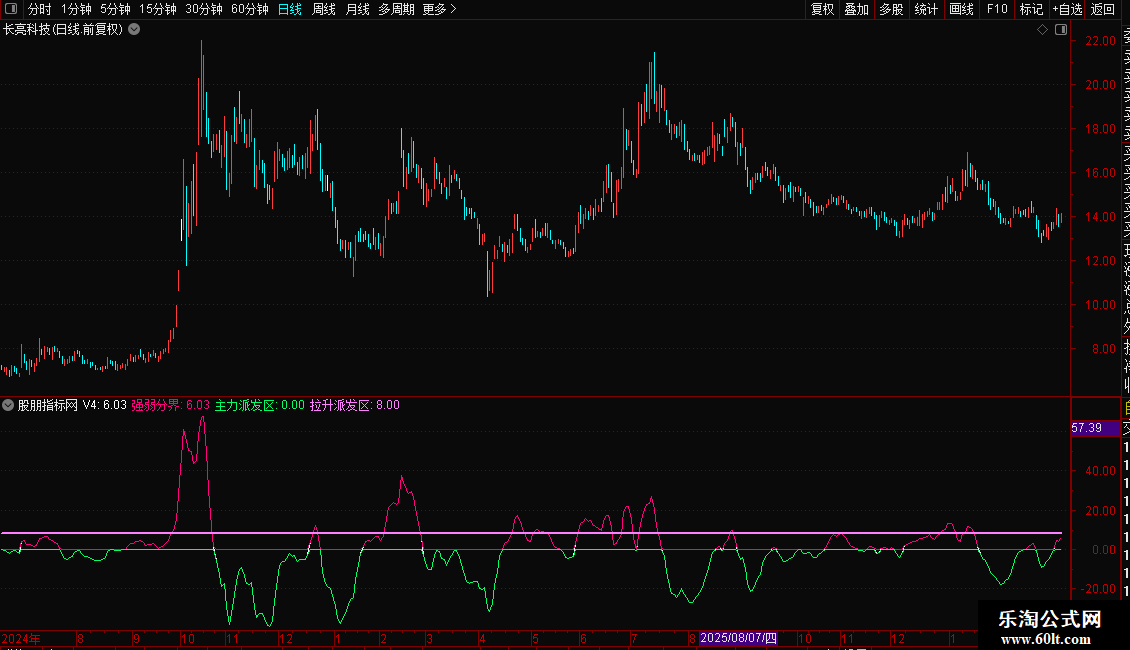This screenshot has width=1130, height=650.
Task: Open the 画线 drawing tools
Action: pyautogui.click(x=961, y=9)
